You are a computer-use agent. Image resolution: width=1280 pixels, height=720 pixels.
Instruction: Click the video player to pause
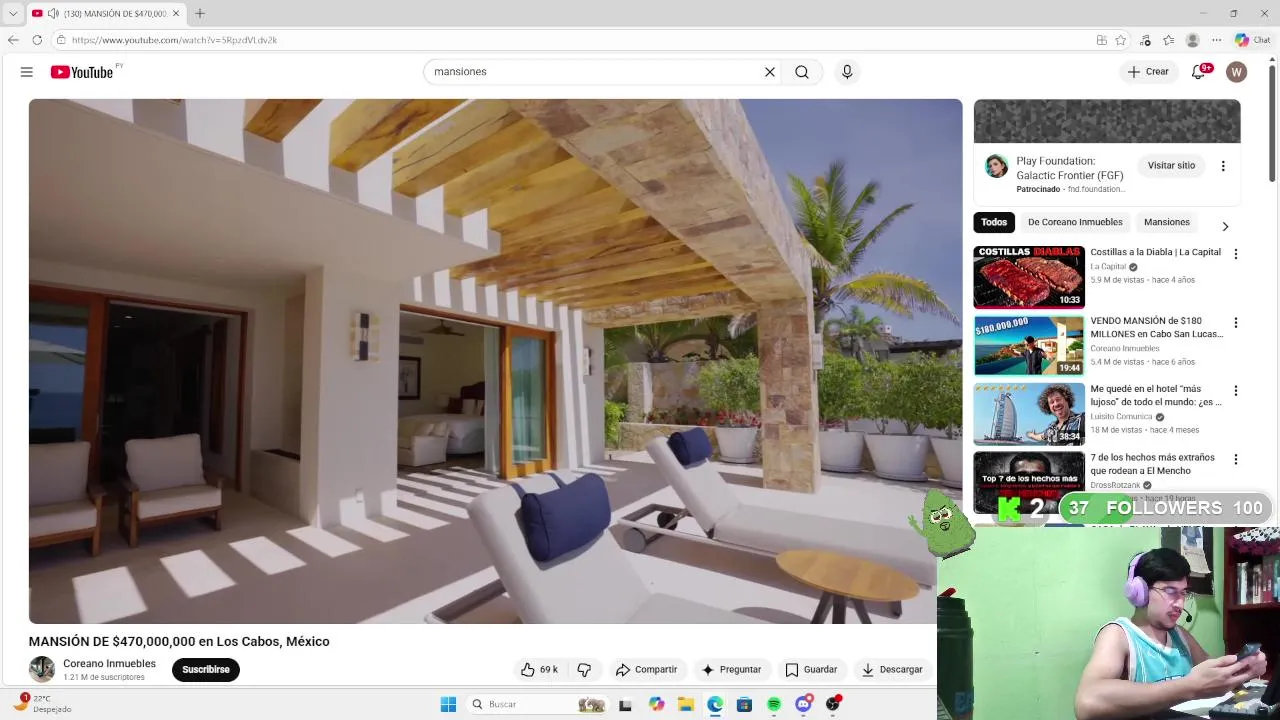[495, 361]
